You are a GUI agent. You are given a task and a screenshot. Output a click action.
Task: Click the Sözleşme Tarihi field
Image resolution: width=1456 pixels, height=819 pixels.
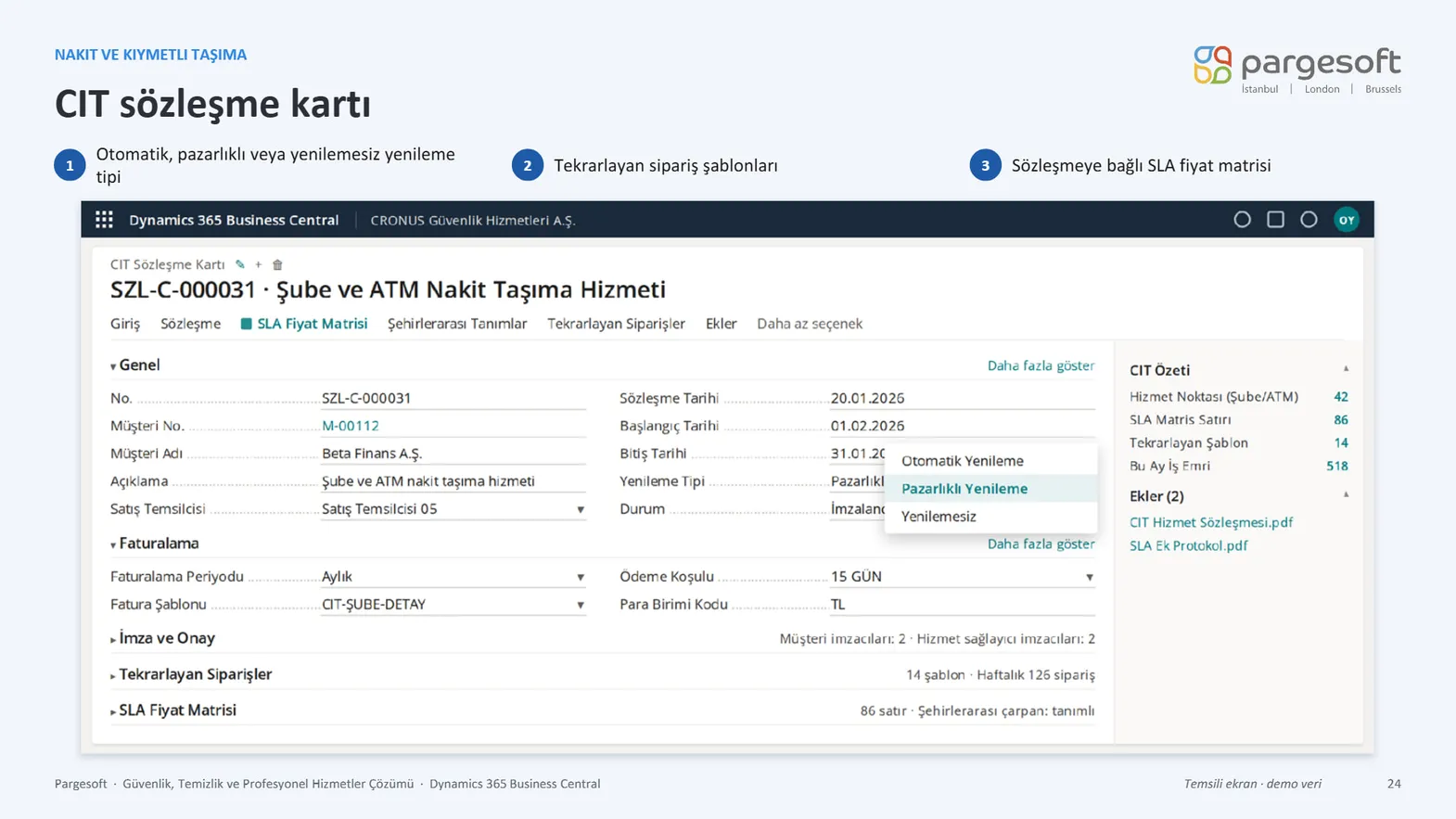[x=963, y=398]
